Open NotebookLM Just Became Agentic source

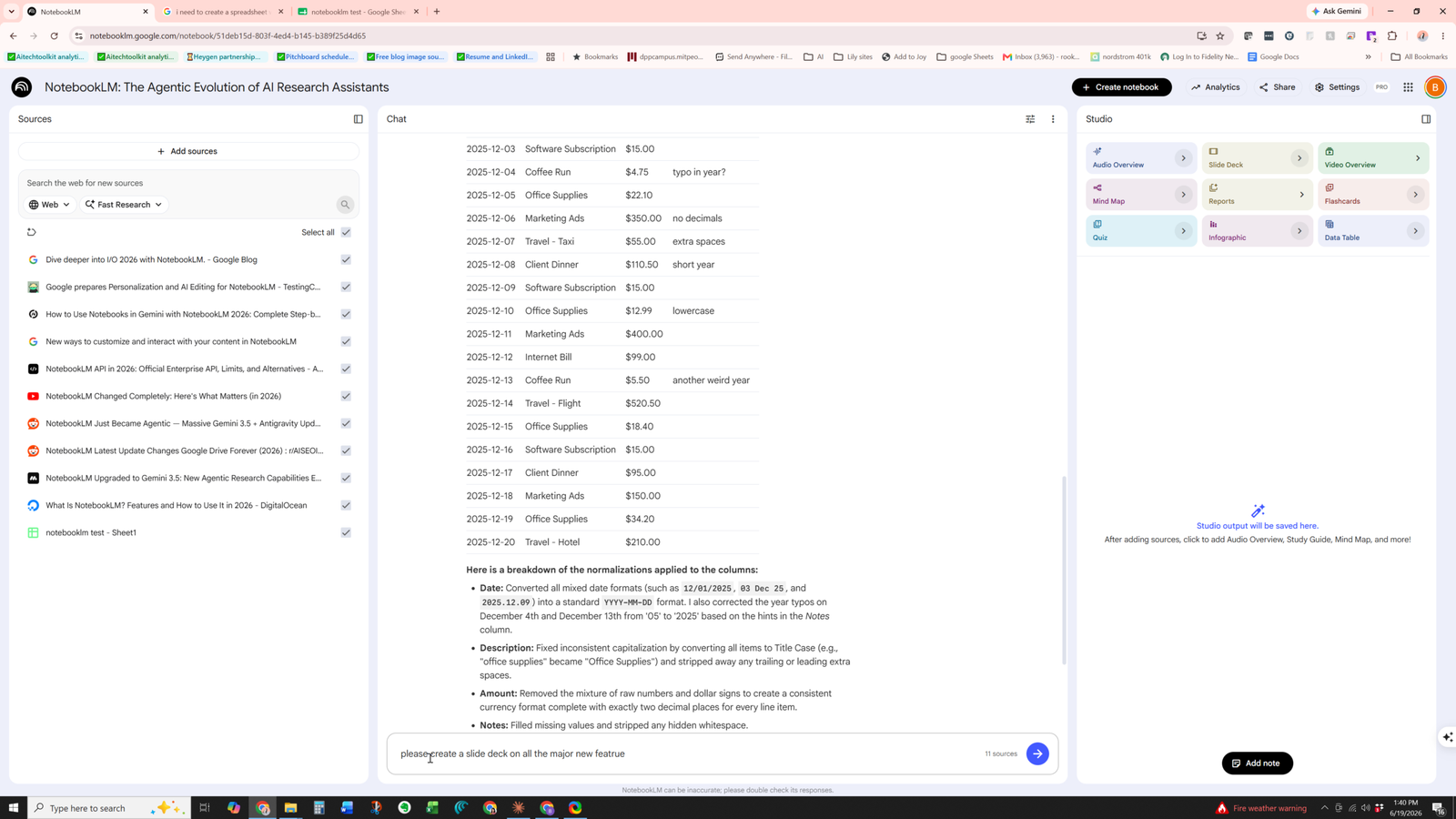182,423
